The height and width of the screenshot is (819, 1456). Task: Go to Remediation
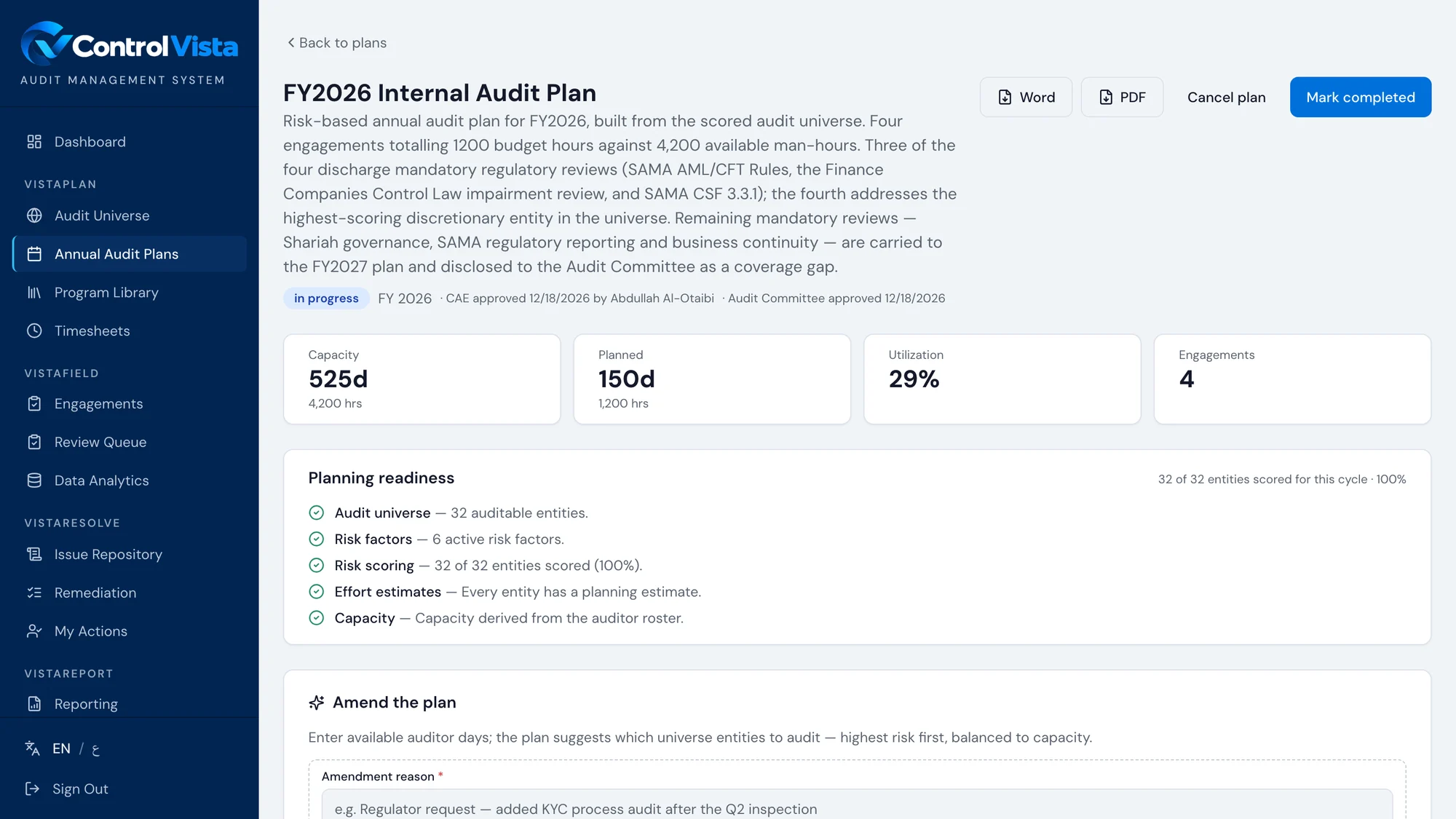coord(130,593)
